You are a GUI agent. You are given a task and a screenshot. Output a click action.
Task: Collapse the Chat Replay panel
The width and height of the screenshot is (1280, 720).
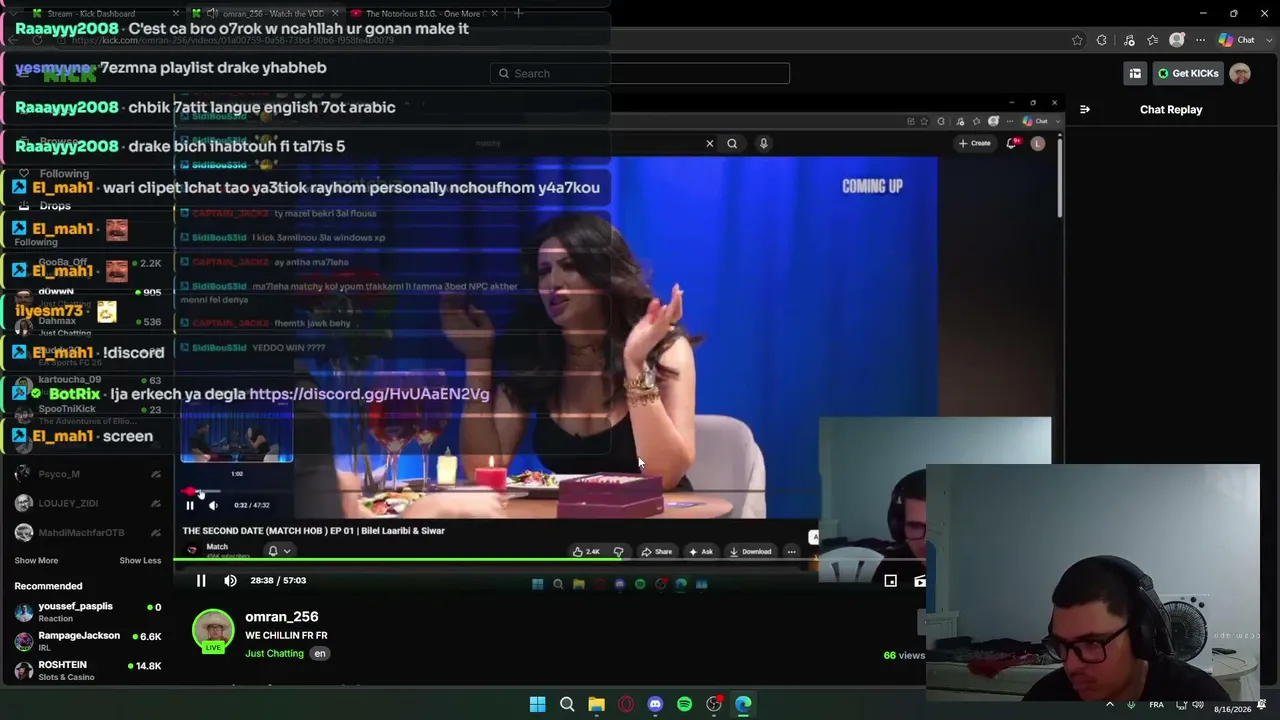(1085, 109)
